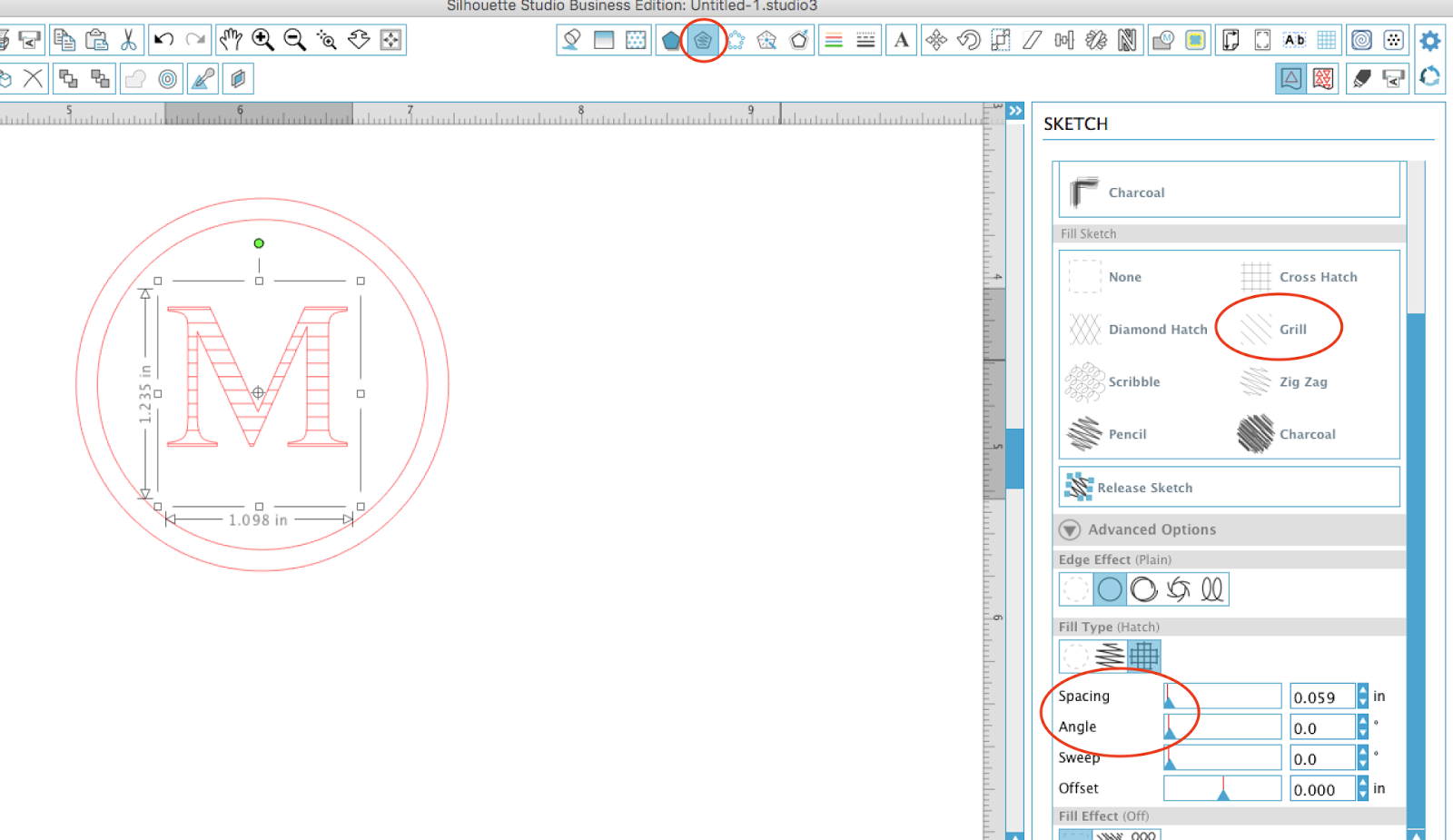Open Preferences with the gear icon
The height and width of the screenshot is (840, 1453).
pyautogui.click(x=1429, y=40)
